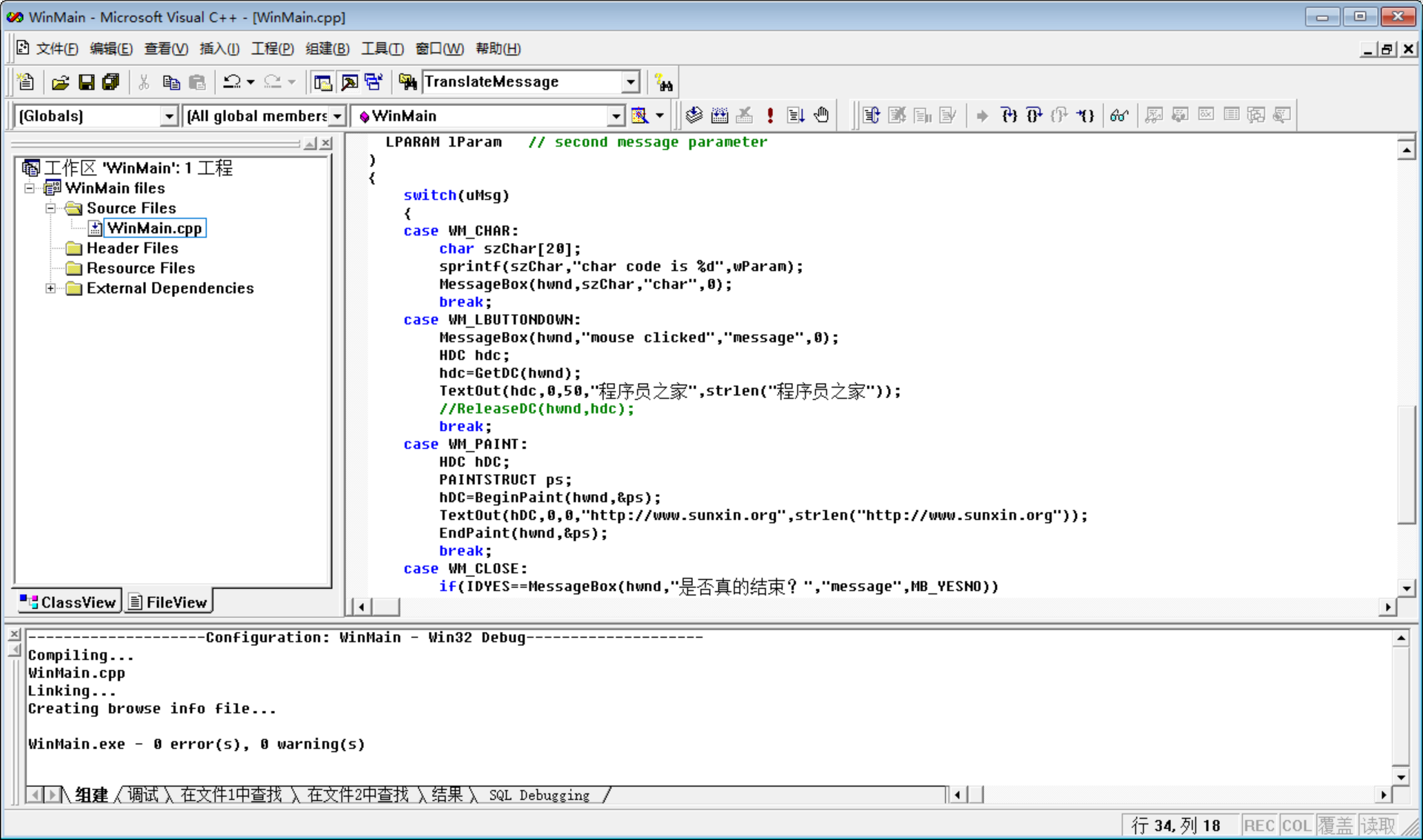Click the 覆盖 overwrite indicator in status bar
This screenshot has width=1423, height=840.
click(x=1336, y=825)
